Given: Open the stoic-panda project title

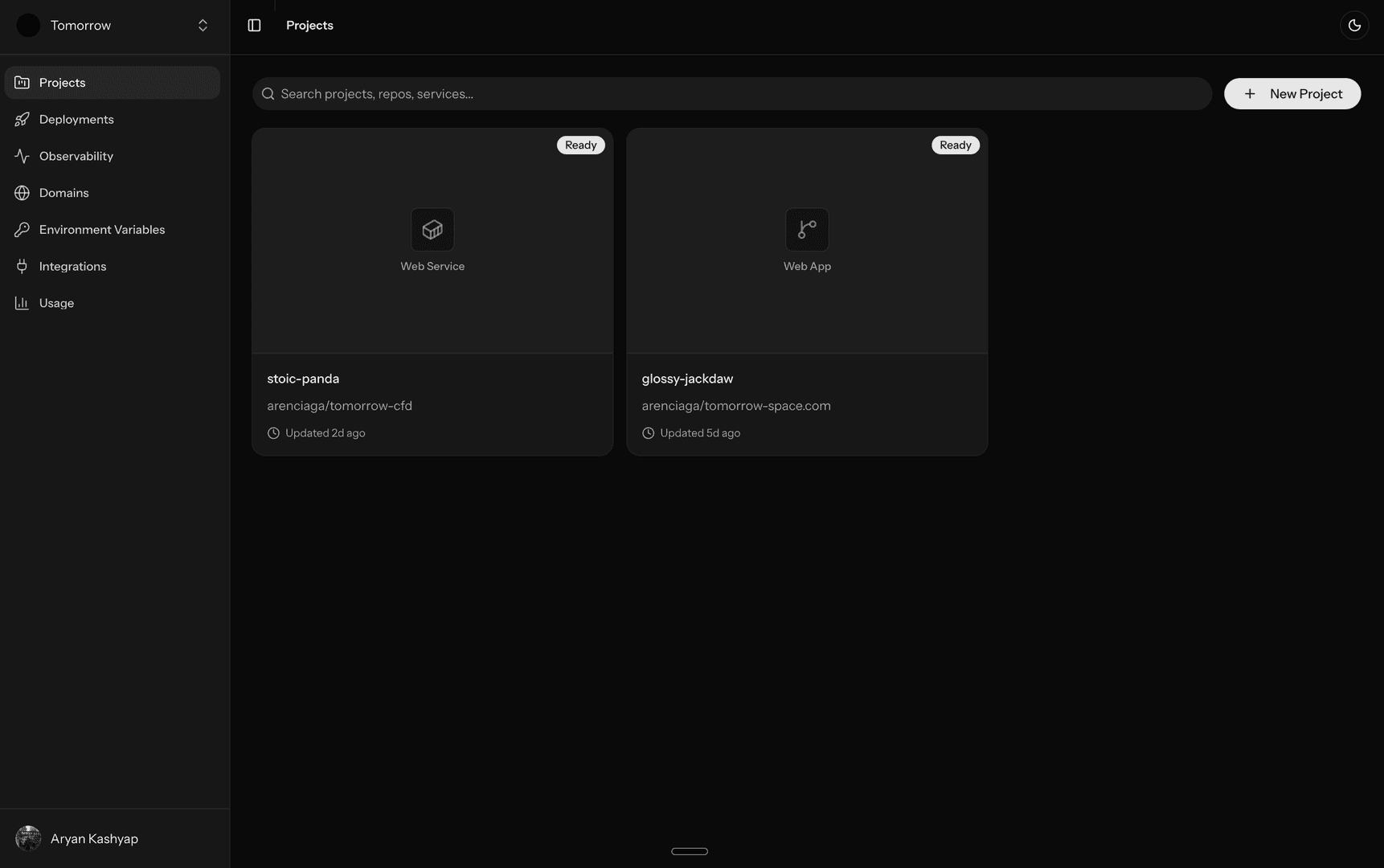Looking at the screenshot, I should point(303,379).
